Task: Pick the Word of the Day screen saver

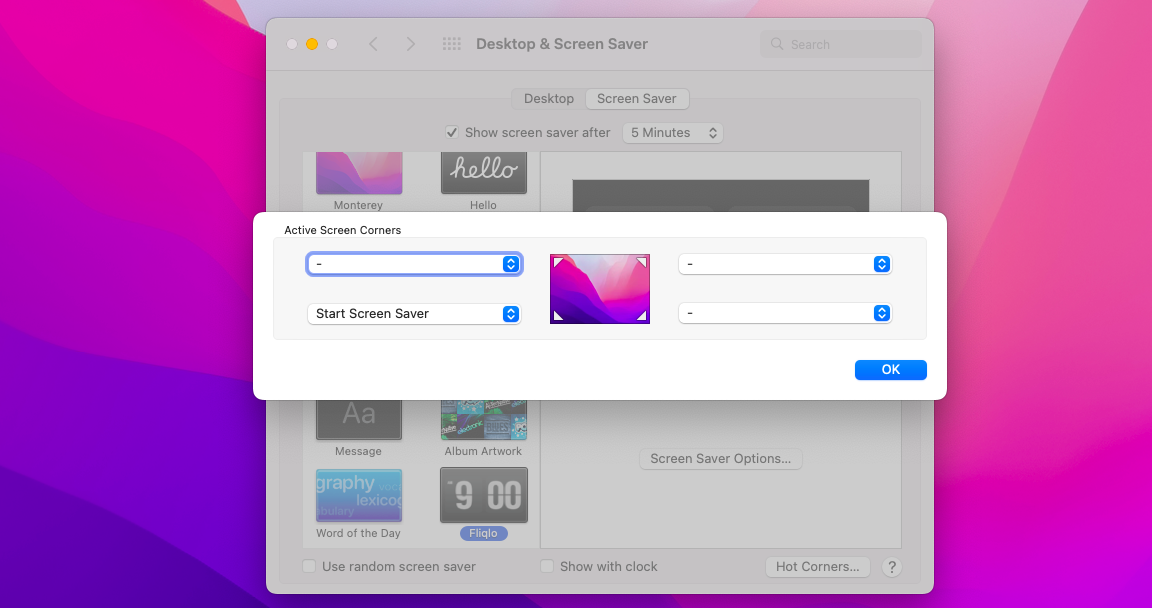Action: pos(359,495)
